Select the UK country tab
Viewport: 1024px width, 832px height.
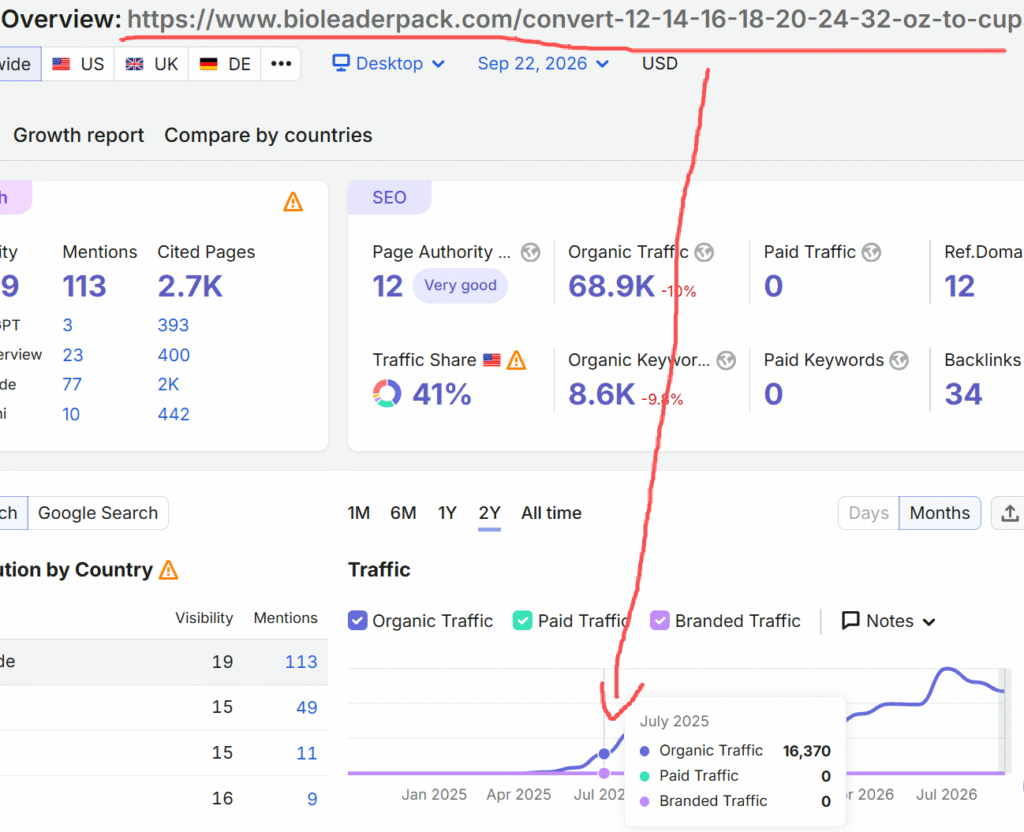pos(152,64)
